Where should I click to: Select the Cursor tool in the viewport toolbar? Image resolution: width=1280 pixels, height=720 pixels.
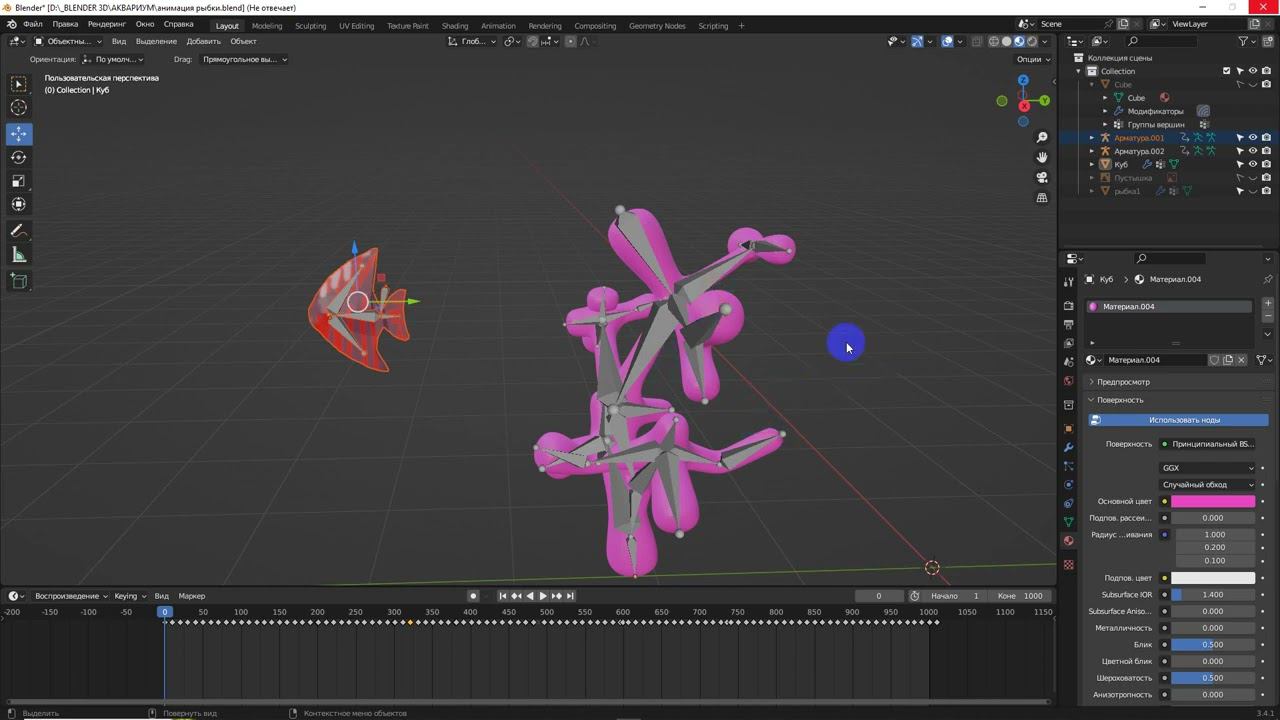[19, 108]
